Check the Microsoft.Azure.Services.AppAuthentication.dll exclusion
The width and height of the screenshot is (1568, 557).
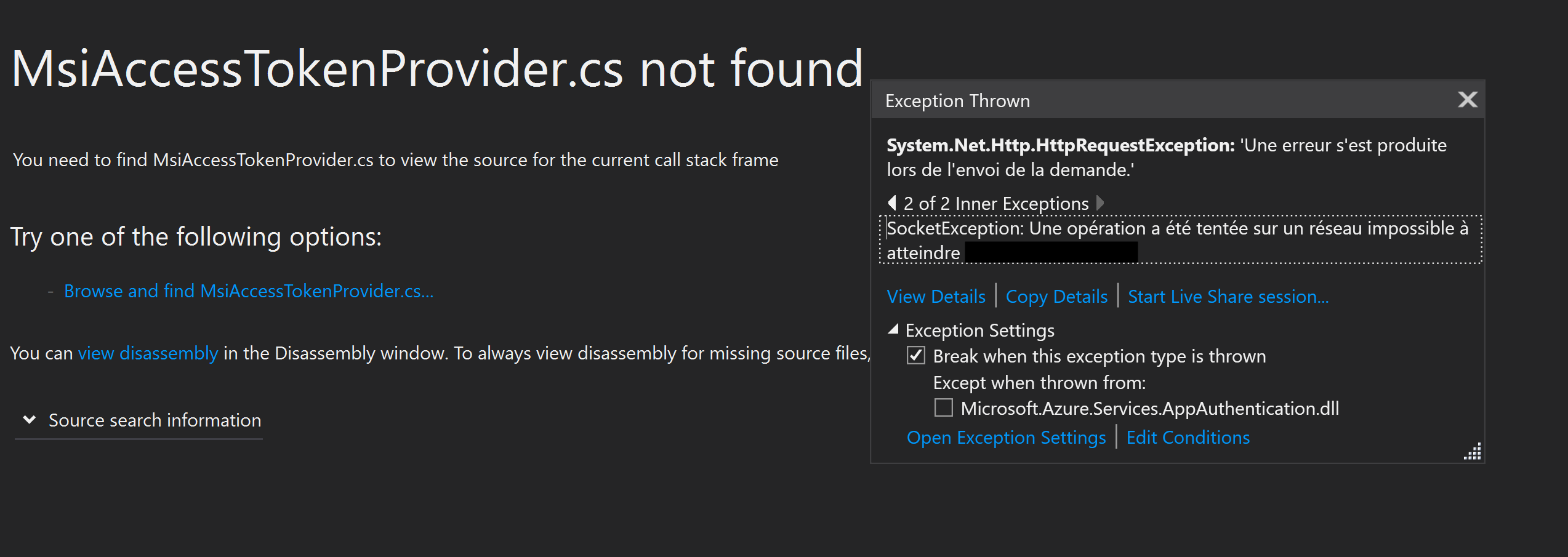[x=943, y=408]
